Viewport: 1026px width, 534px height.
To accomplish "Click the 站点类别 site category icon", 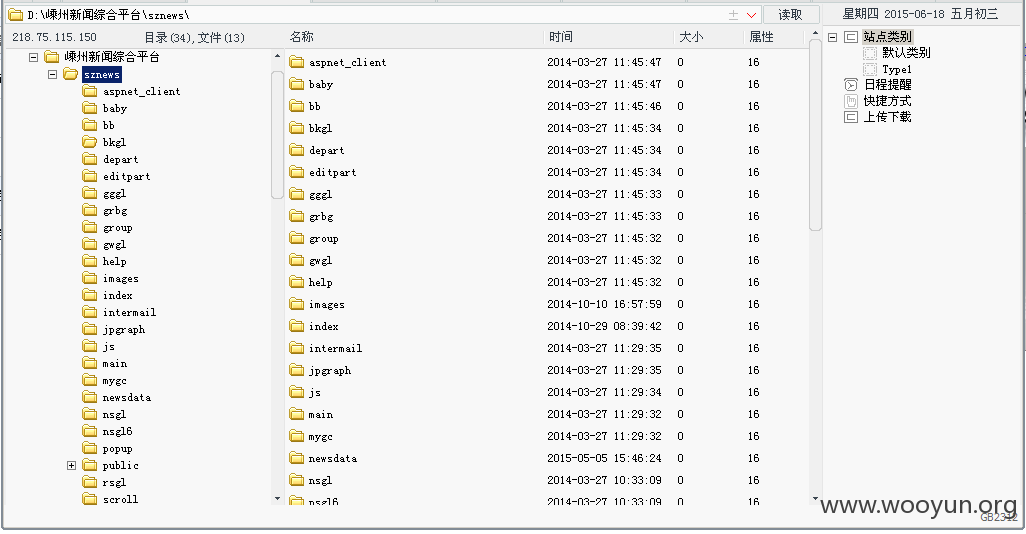I will (851, 37).
